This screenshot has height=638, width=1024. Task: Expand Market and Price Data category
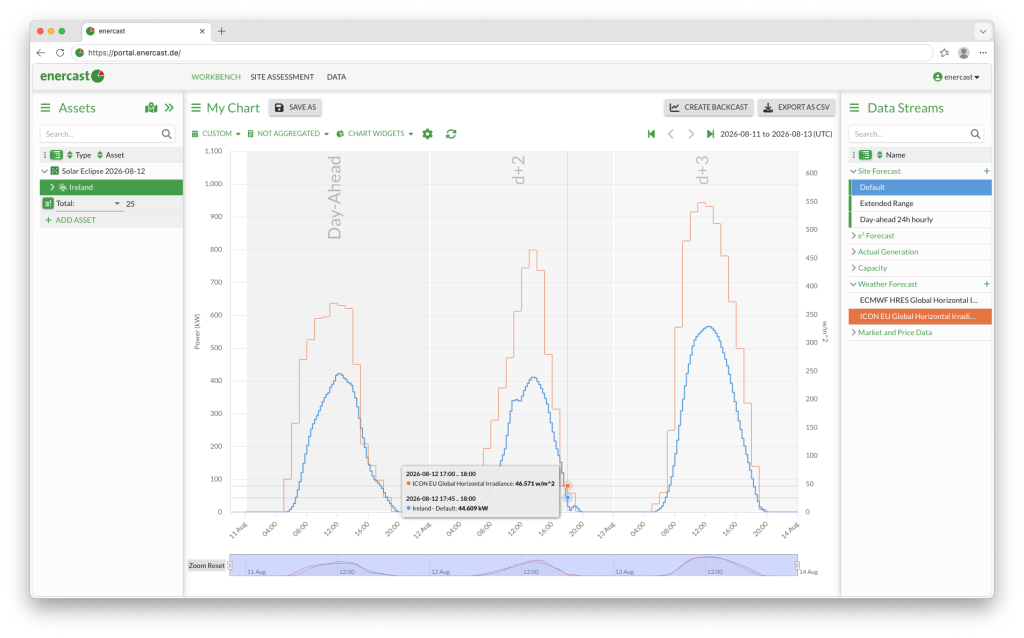tap(854, 332)
